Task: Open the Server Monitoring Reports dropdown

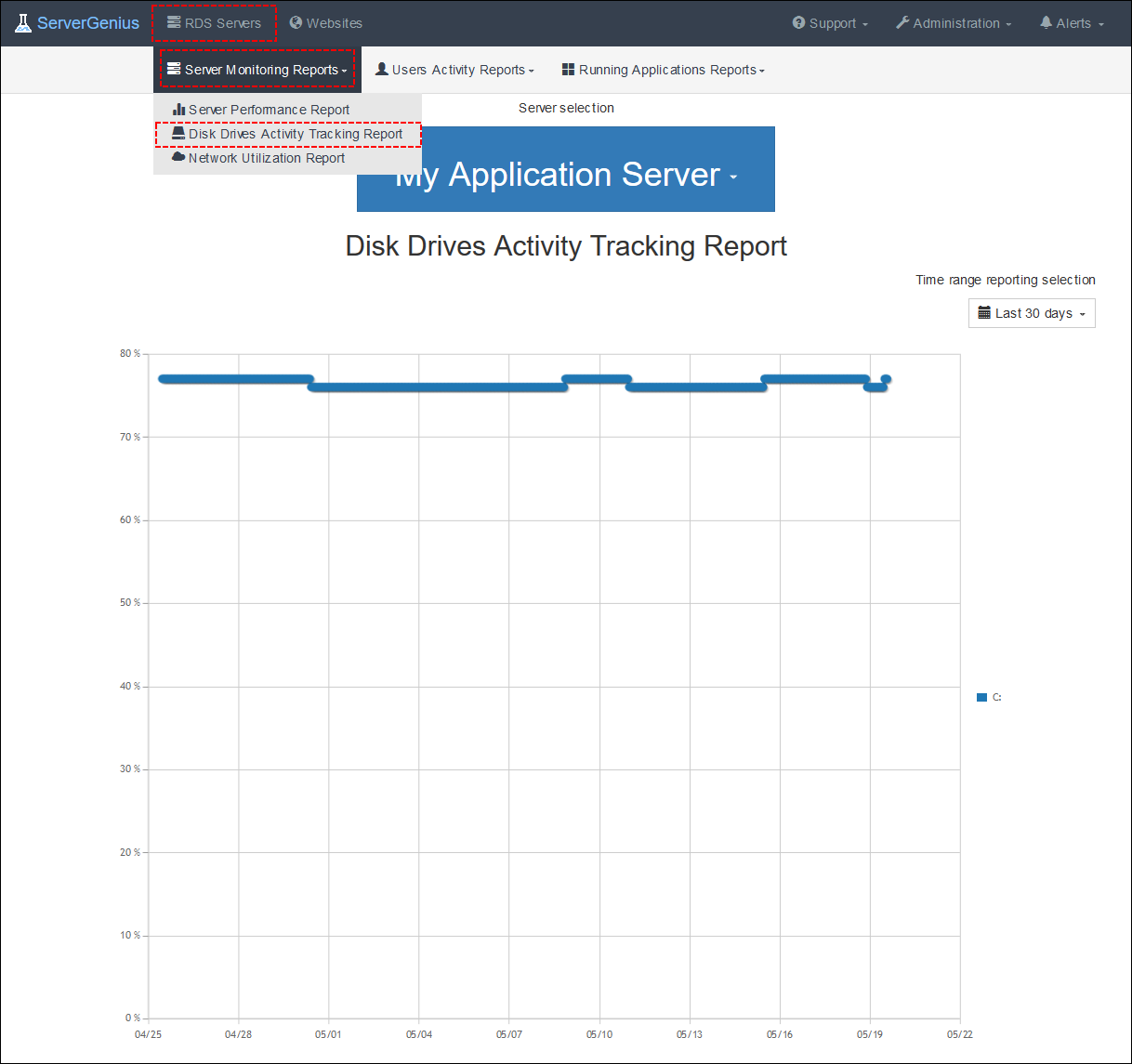Action: (257, 70)
